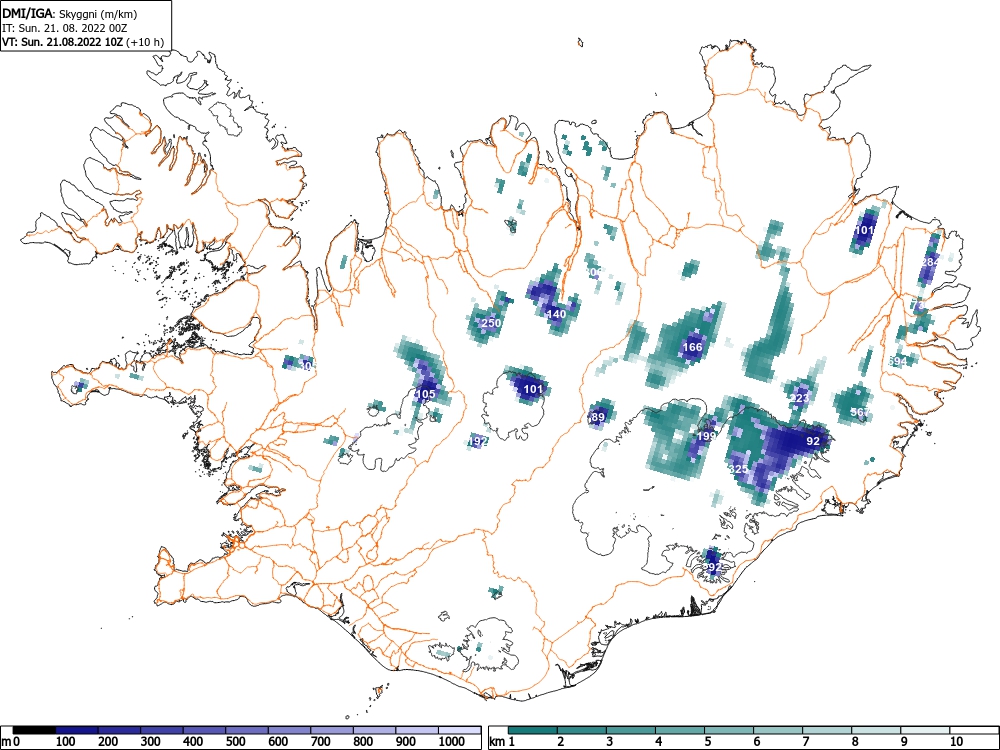Click the '284' value near east coast
This screenshot has height=750, width=1000.
coord(930,262)
